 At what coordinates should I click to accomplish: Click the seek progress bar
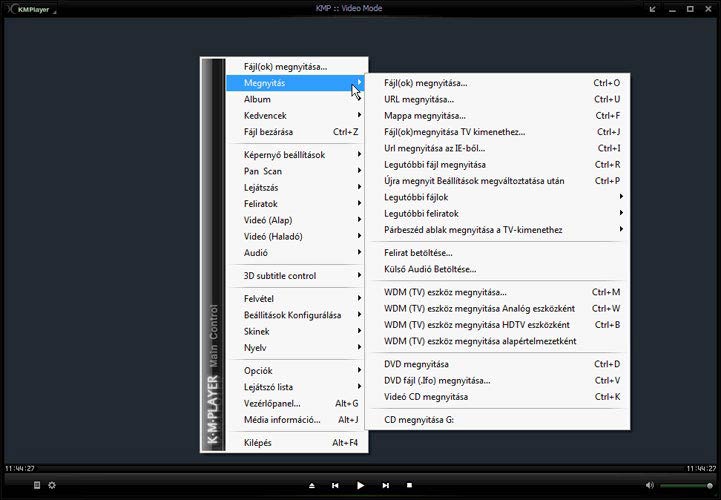360,467
